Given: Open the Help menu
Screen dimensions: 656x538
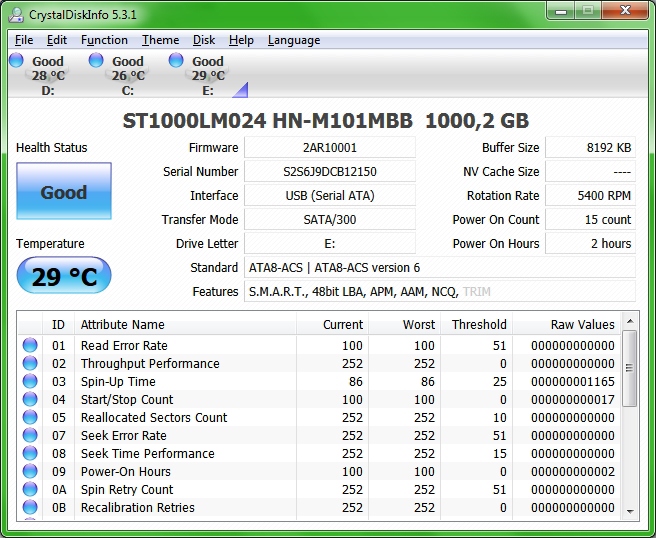Looking at the screenshot, I should click(x=241, y=40).
